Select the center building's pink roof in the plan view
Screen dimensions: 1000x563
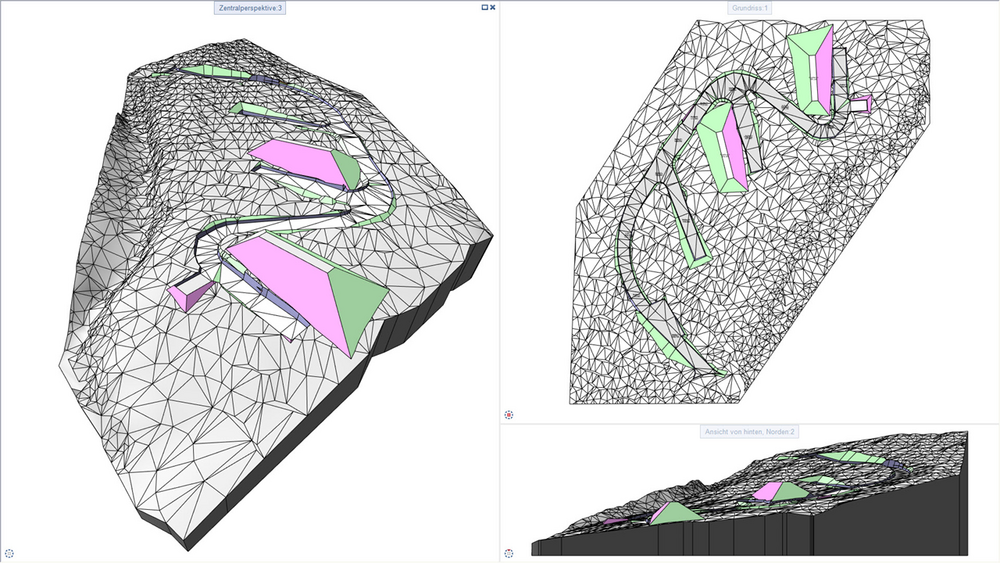pyautogui.click(x=738, y=147)
